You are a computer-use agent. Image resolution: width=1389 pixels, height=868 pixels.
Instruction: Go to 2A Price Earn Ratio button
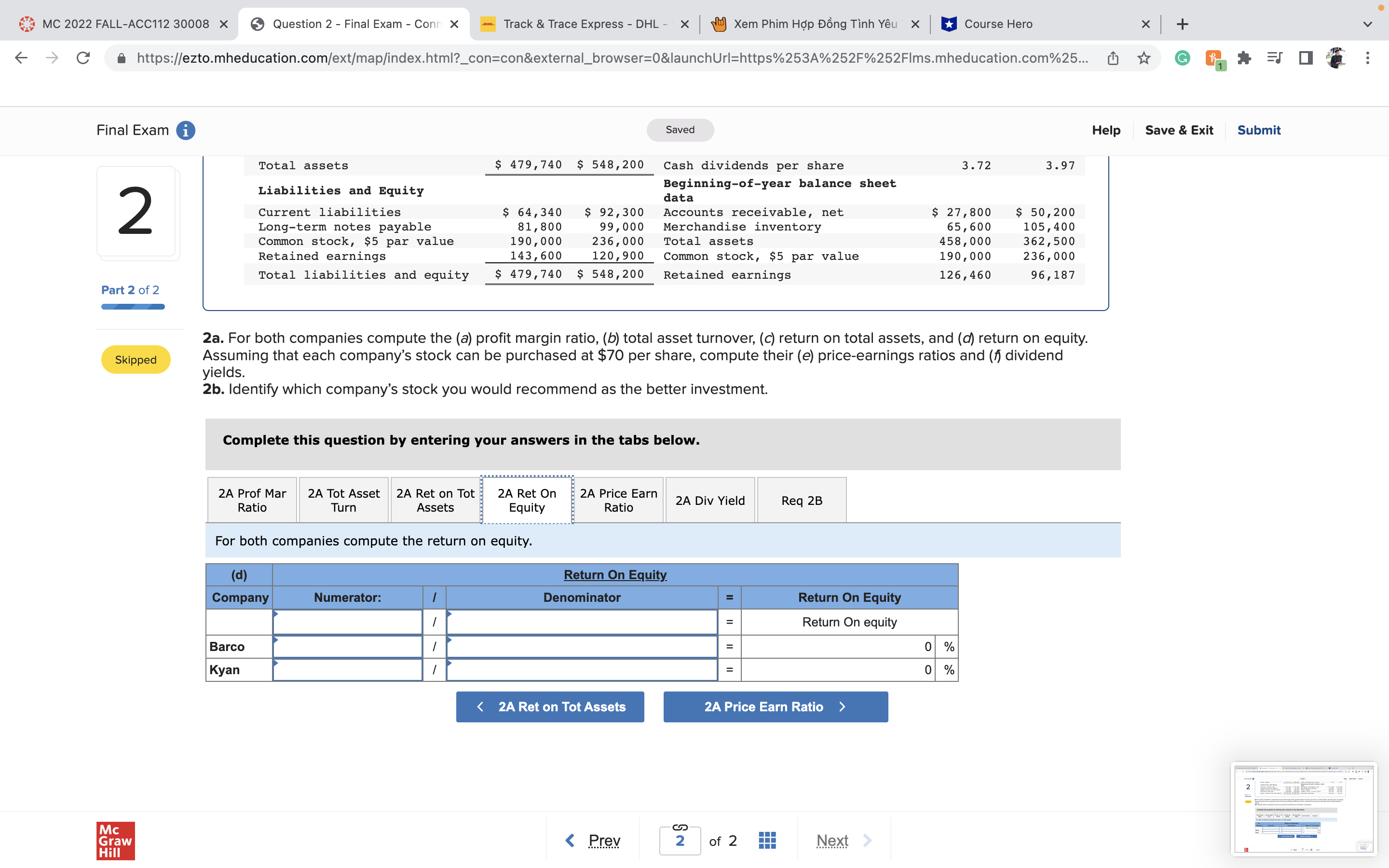click(x=775, y=706)
